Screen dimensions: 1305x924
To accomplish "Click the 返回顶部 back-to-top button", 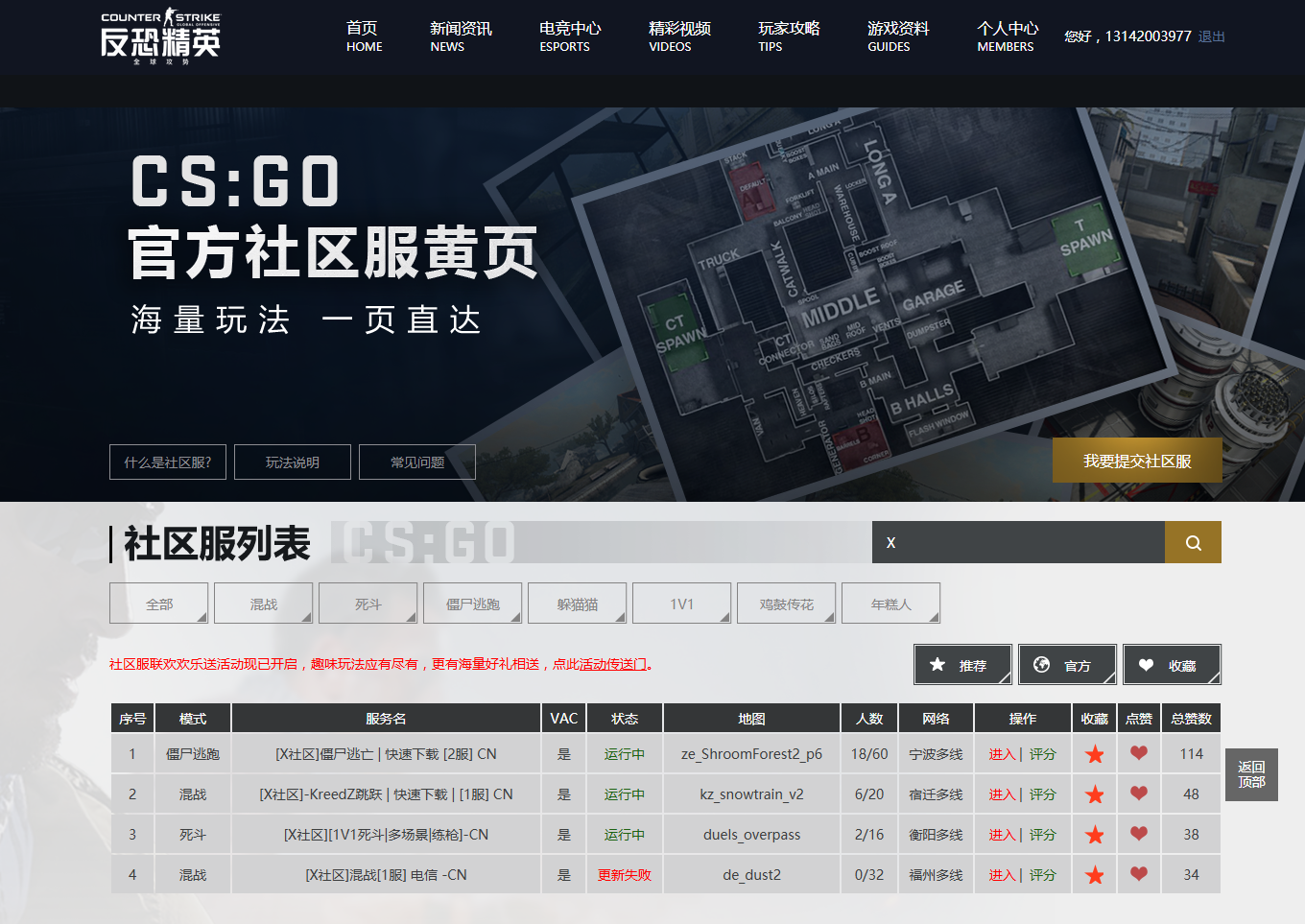I will pyautogui.click(x=1251, y=774).
